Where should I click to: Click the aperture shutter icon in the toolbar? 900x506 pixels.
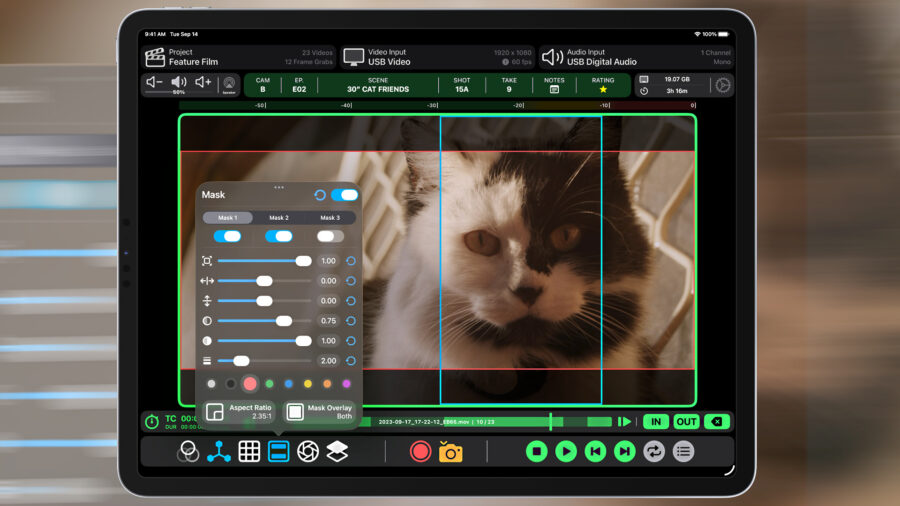(x=308, y=452)
